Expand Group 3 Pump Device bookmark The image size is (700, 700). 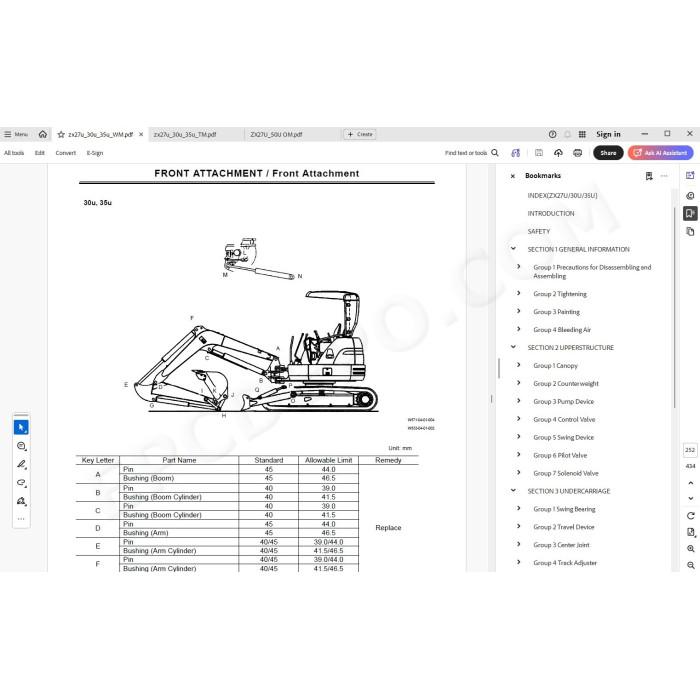519,401
